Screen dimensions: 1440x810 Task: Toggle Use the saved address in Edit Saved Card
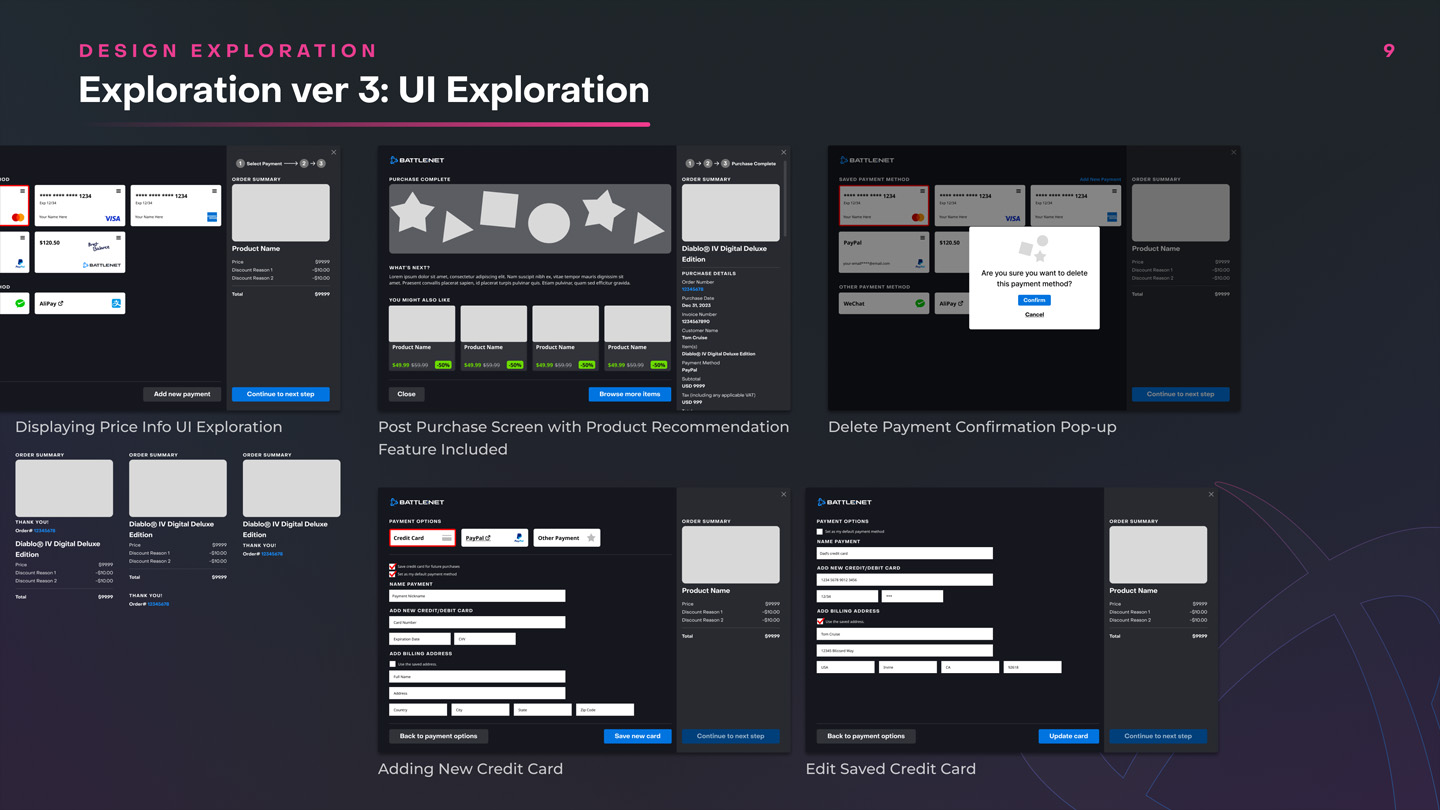pos(820,622)
